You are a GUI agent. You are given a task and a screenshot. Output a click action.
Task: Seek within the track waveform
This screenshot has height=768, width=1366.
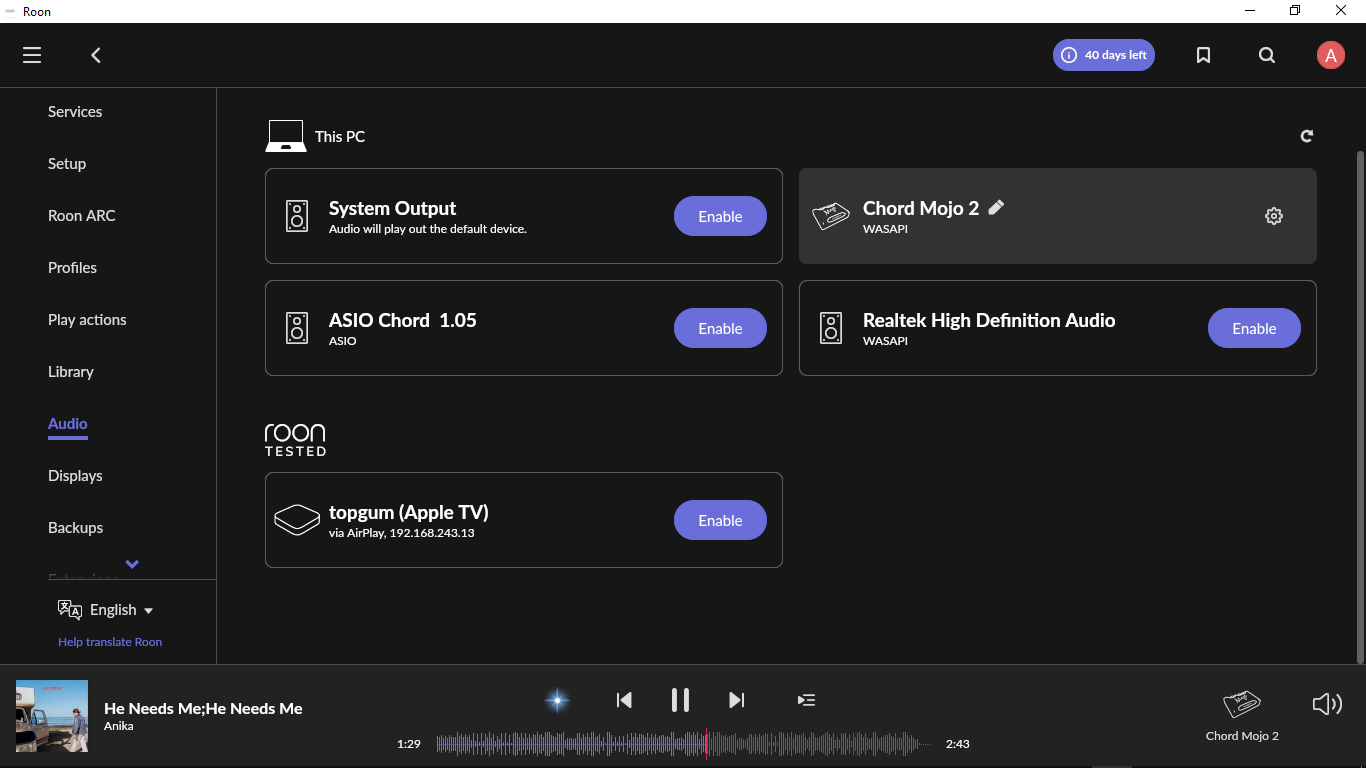coord(683,744)
